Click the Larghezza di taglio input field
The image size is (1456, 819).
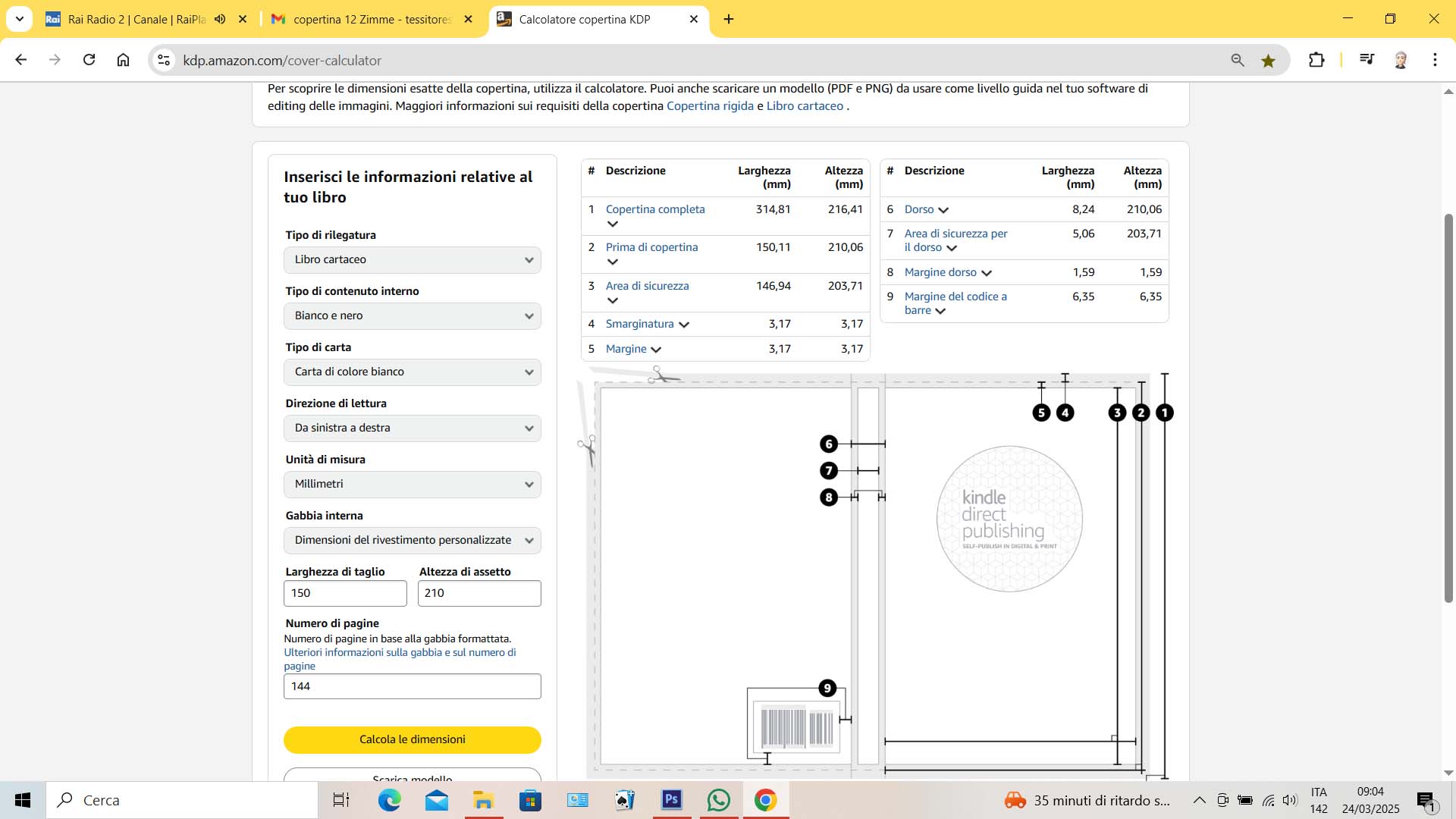point(345,593)
